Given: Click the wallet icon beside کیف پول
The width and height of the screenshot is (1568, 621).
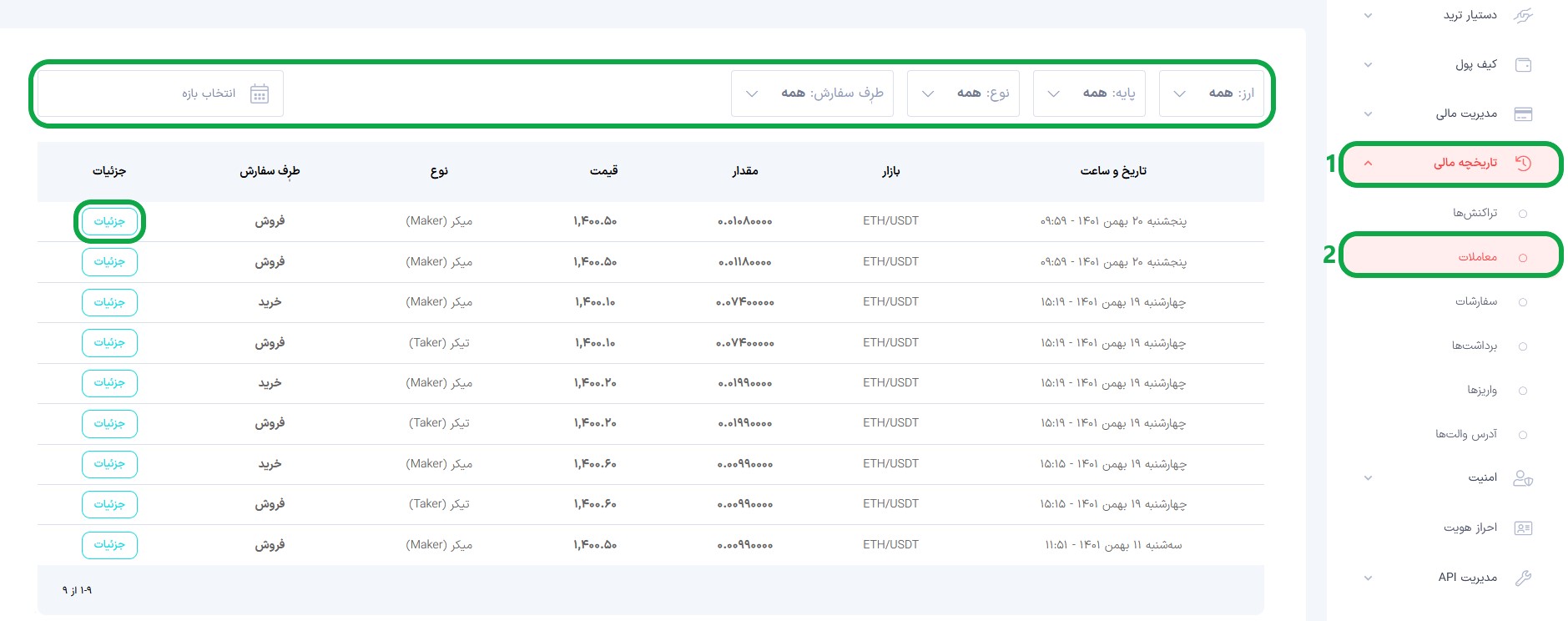Looking at the screenshot, I should pyautogui.click(x=1523, y=64).
